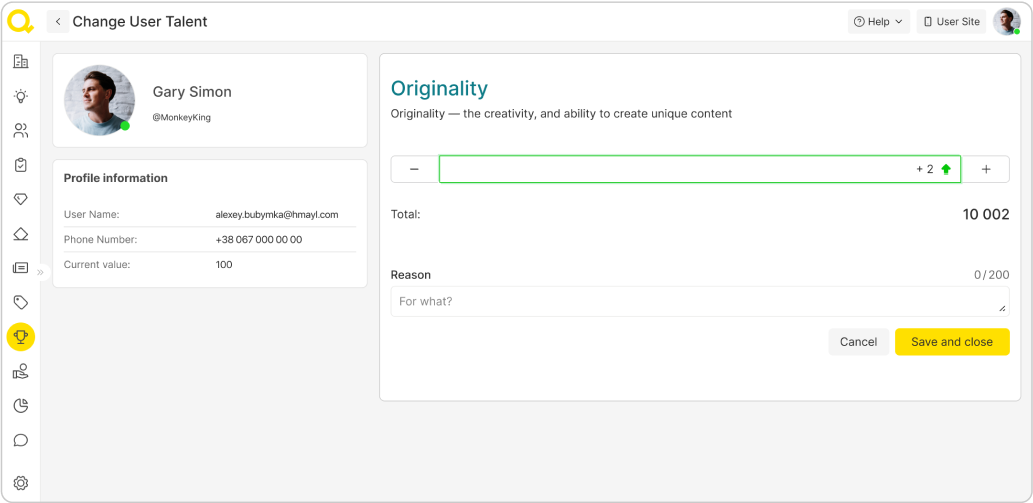Open the lightbulb ideas section
Viewport: 1033px width, 503px height.
(x=20, y=96)
